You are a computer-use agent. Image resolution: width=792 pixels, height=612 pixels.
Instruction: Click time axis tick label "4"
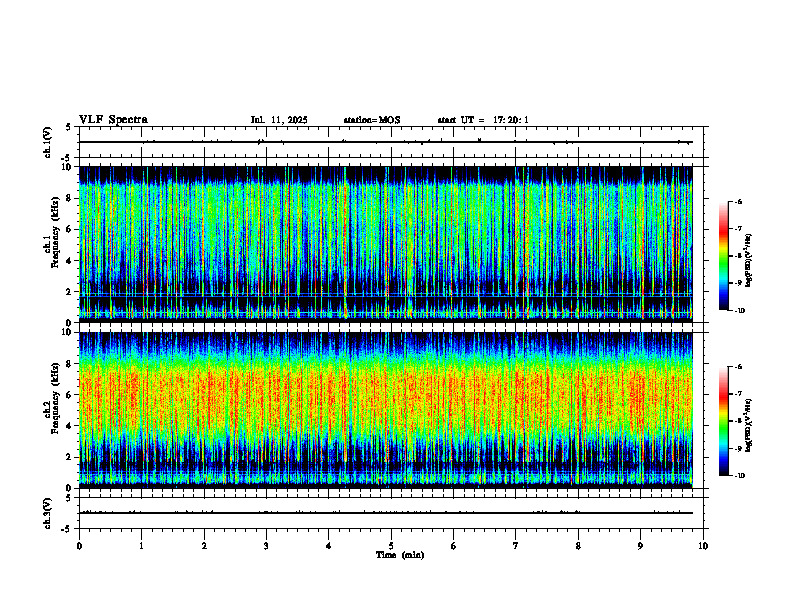coord(329,546)
